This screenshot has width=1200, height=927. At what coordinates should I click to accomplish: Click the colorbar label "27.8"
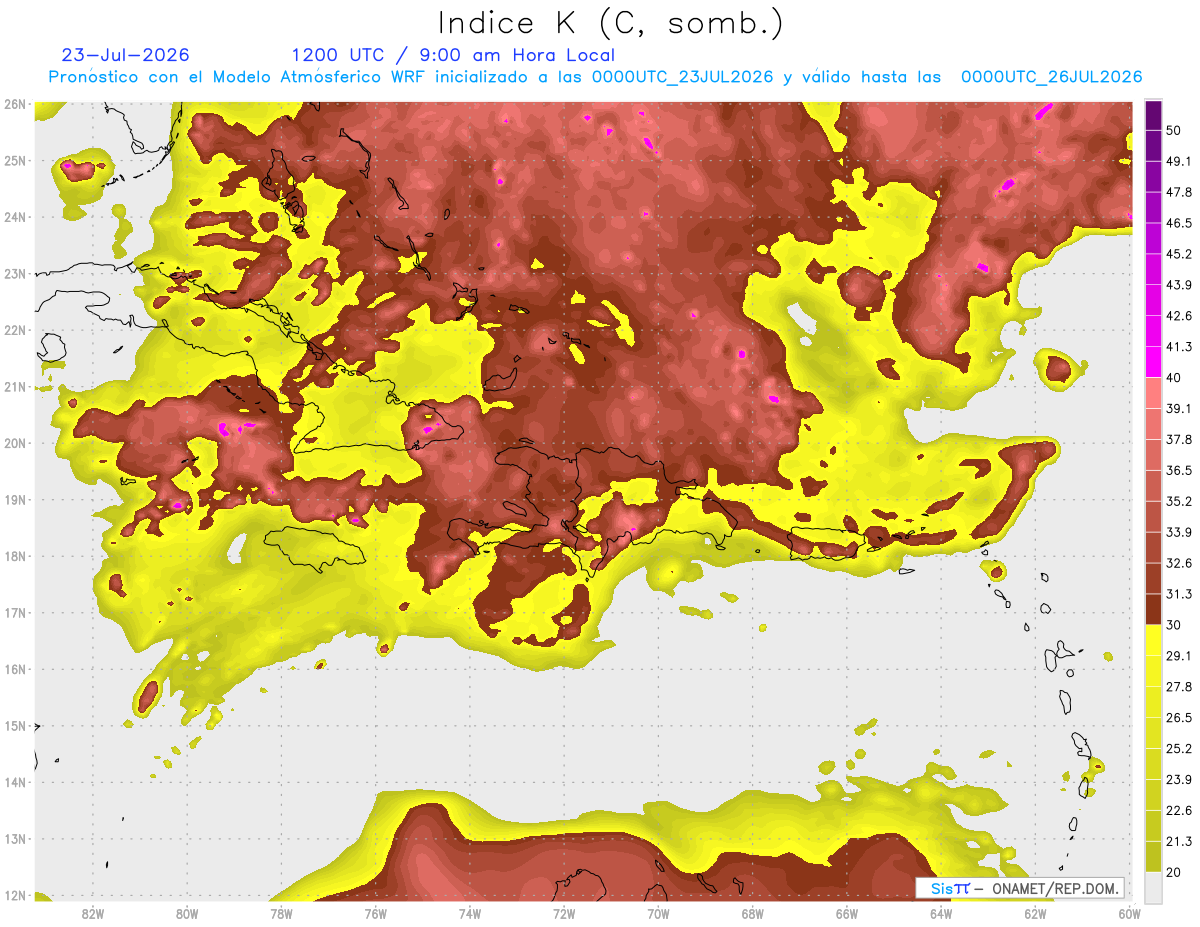point(1179,687)
